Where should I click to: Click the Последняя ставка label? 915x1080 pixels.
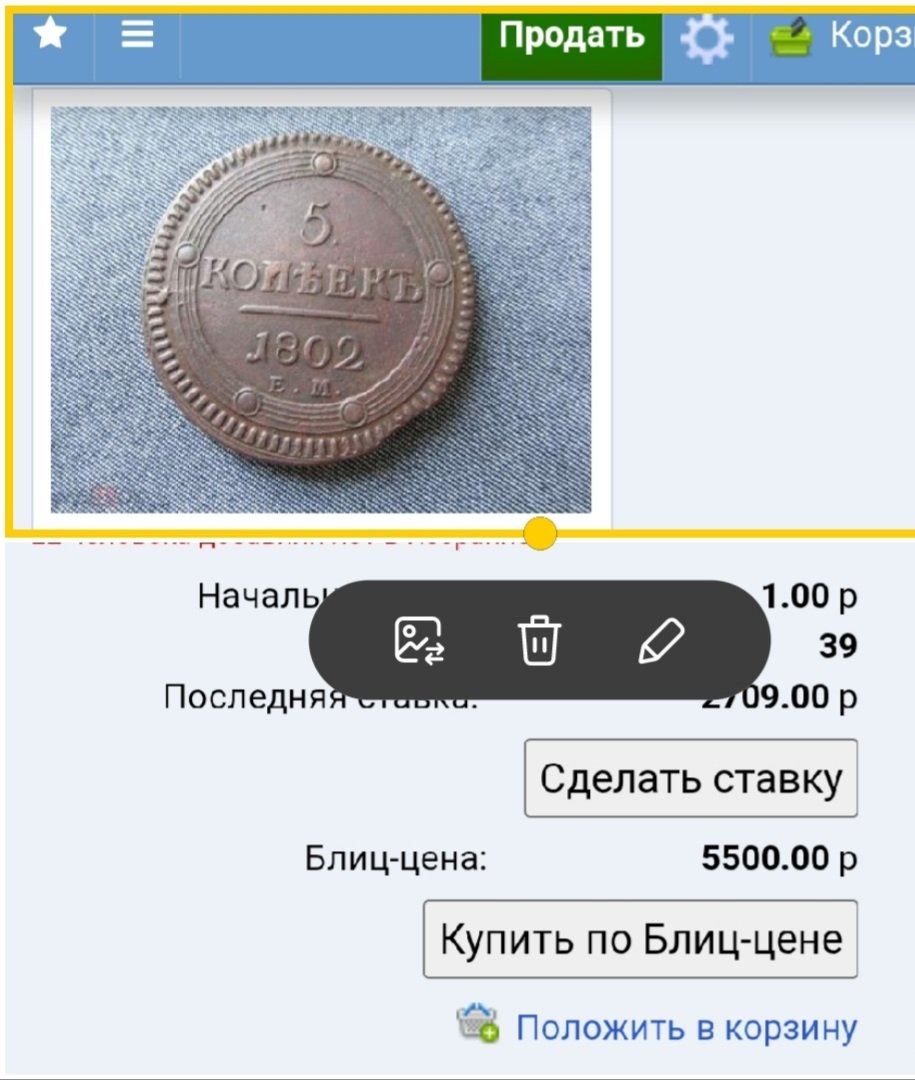(x=320, y=697)
